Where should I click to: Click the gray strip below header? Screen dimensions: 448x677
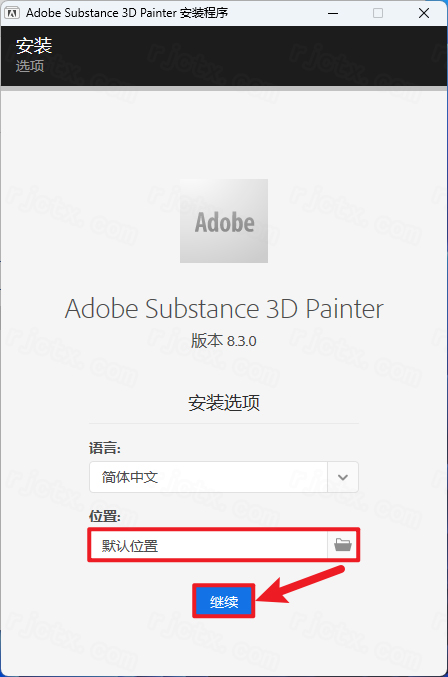tap(224, 89)
